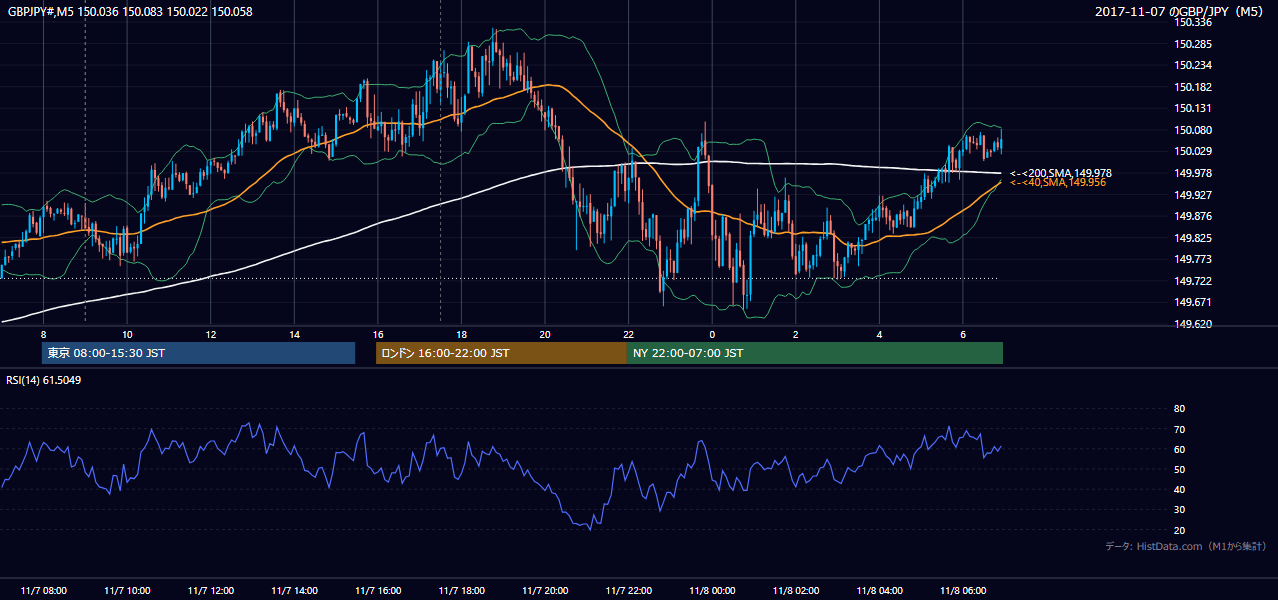The height and width of the screenshot is (600, 1278).
Task: Click the RSI scale value 80
Action: (x=1179, y=409)
